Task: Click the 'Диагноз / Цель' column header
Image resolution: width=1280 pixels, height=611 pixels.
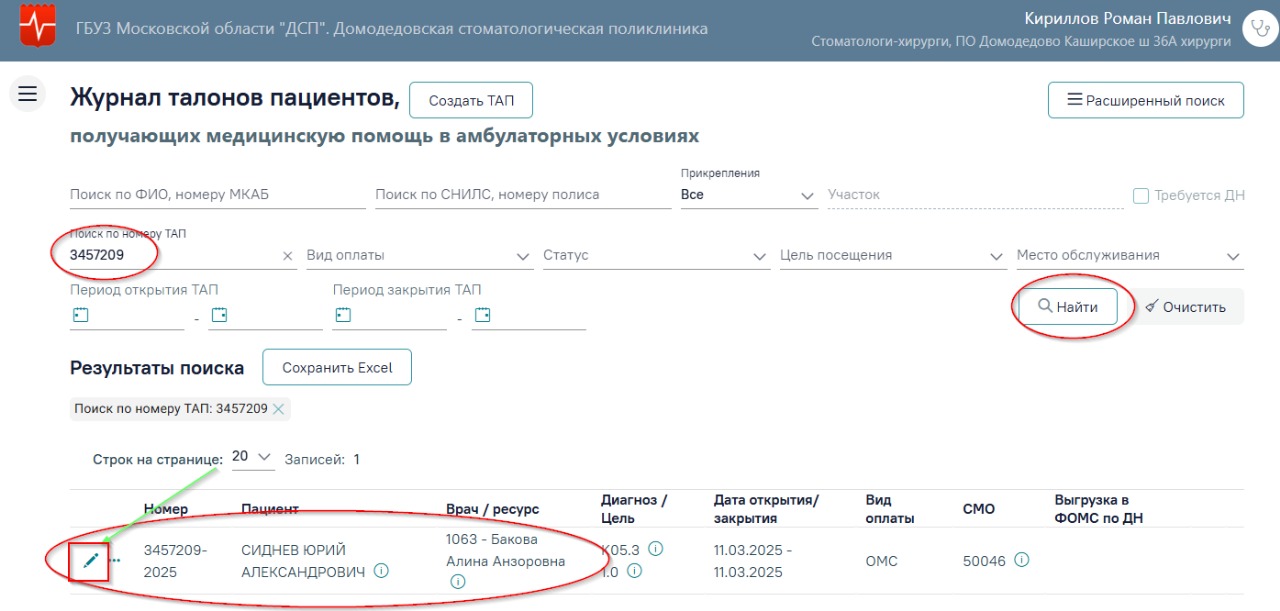Action: click(634, 509)
